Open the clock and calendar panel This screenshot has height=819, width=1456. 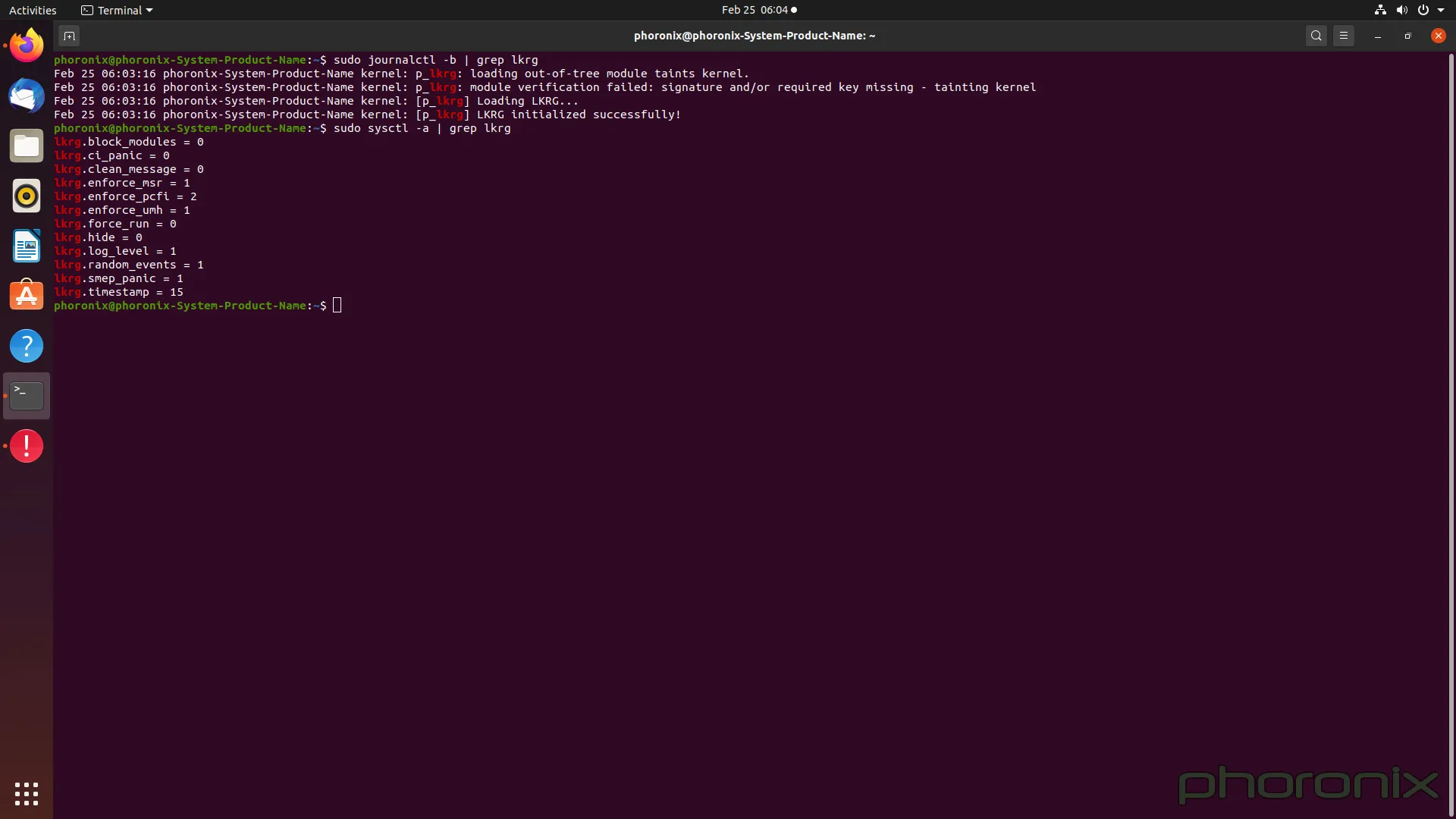tap(758, 10)
